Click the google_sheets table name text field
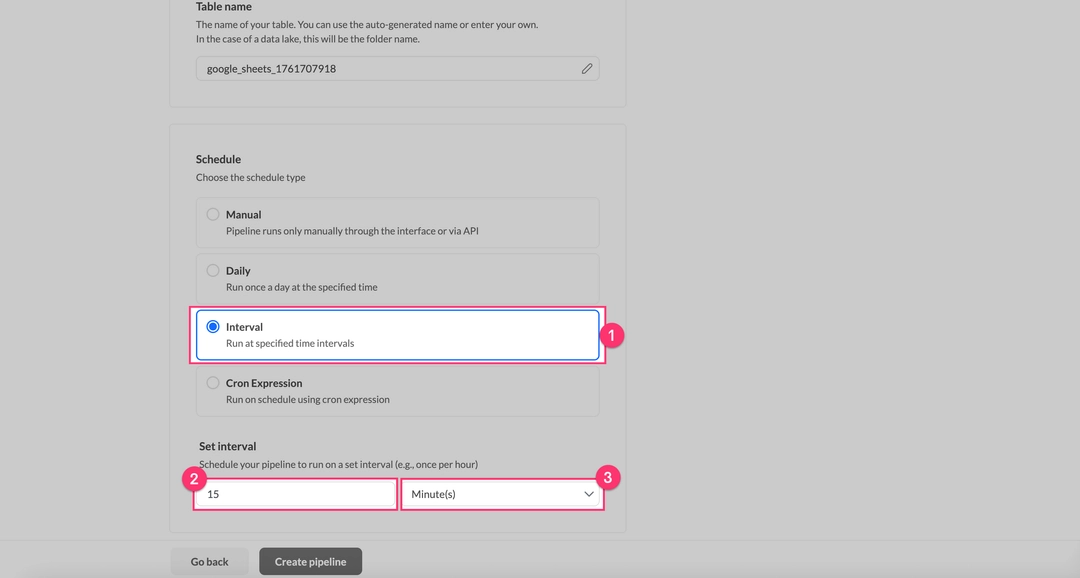 tap(385, 69)
